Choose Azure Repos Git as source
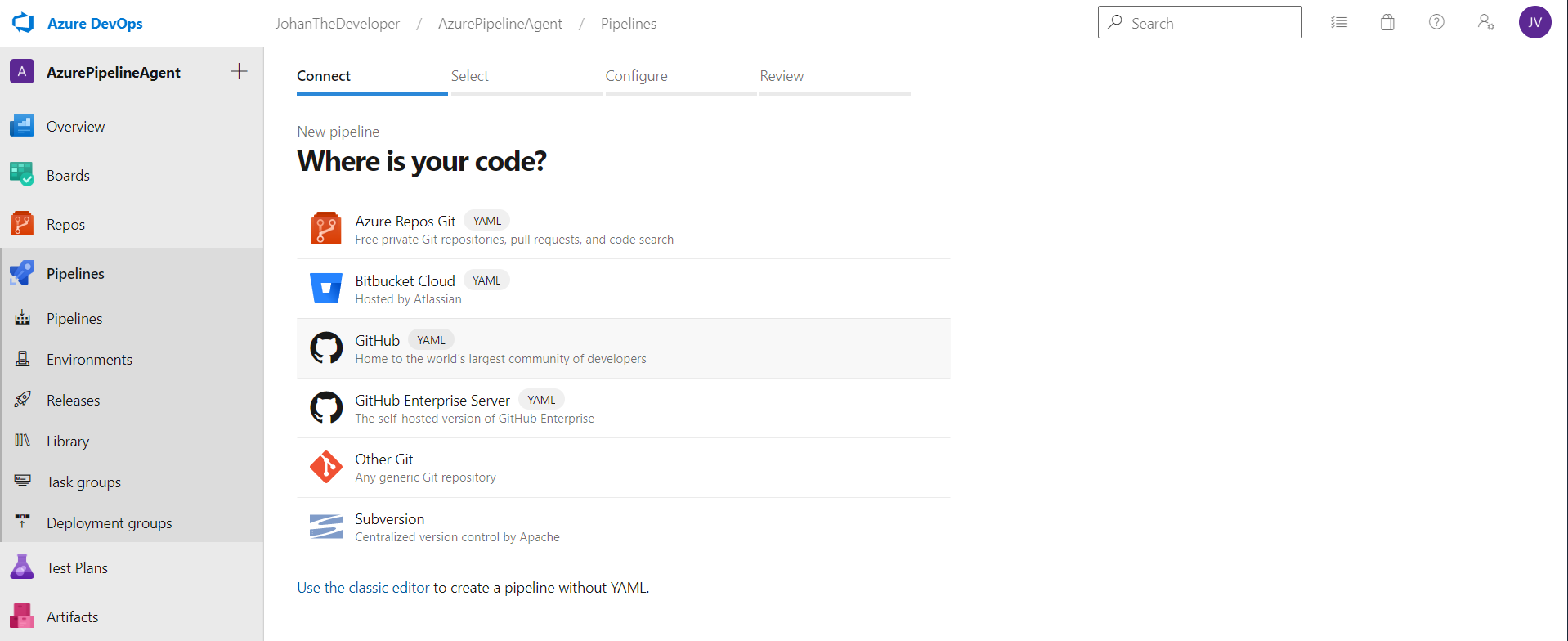Viewport: 1568px width, 641px height. tap(624, 230)
